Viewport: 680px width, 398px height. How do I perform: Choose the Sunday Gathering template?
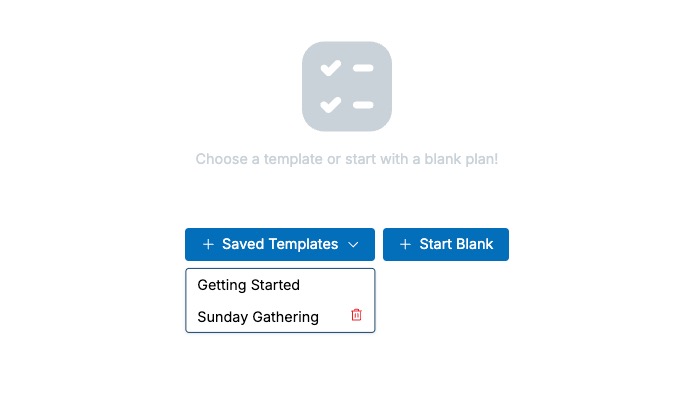tap(258, 317)
